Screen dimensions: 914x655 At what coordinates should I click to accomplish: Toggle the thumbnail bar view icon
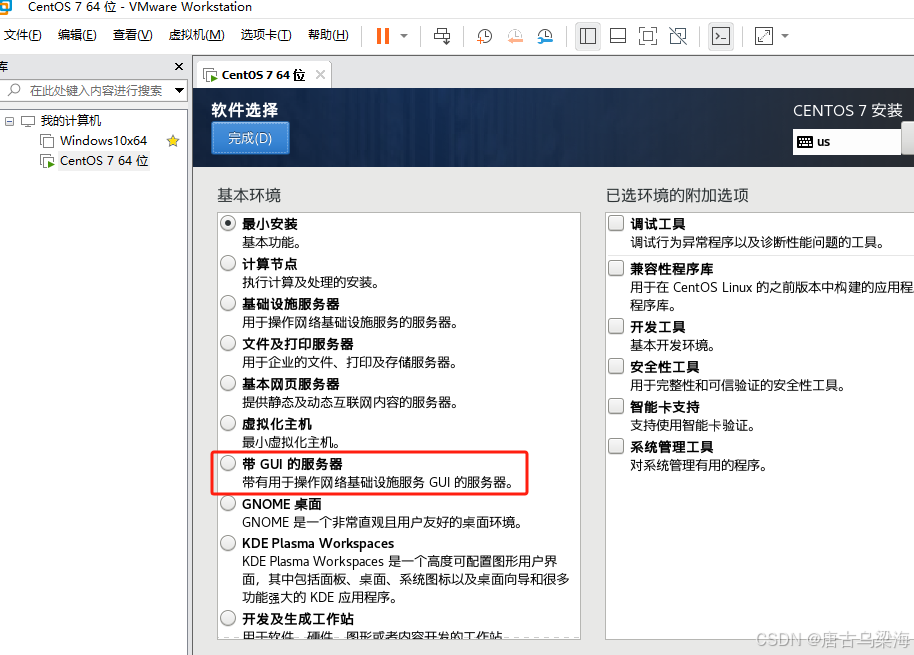click(618, 36)
